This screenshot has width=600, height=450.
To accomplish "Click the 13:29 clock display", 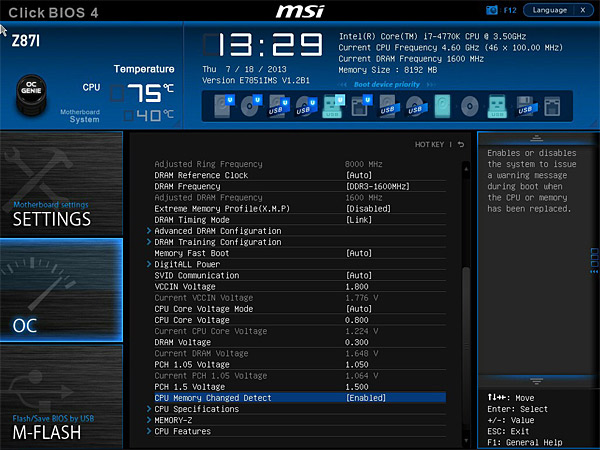I will (263, 45).
